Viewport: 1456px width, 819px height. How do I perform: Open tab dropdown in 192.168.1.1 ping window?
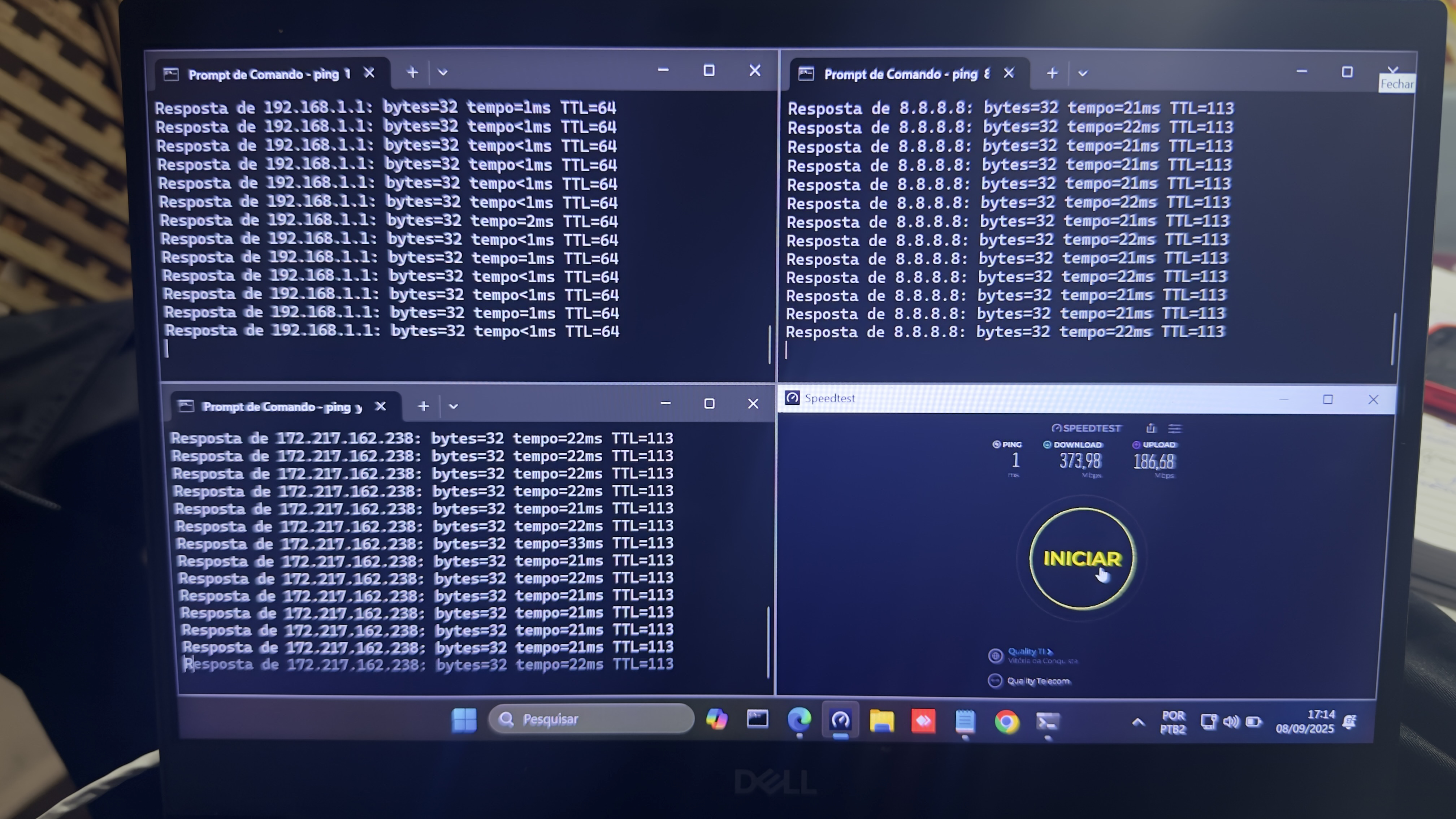click(x=443, y=72)
